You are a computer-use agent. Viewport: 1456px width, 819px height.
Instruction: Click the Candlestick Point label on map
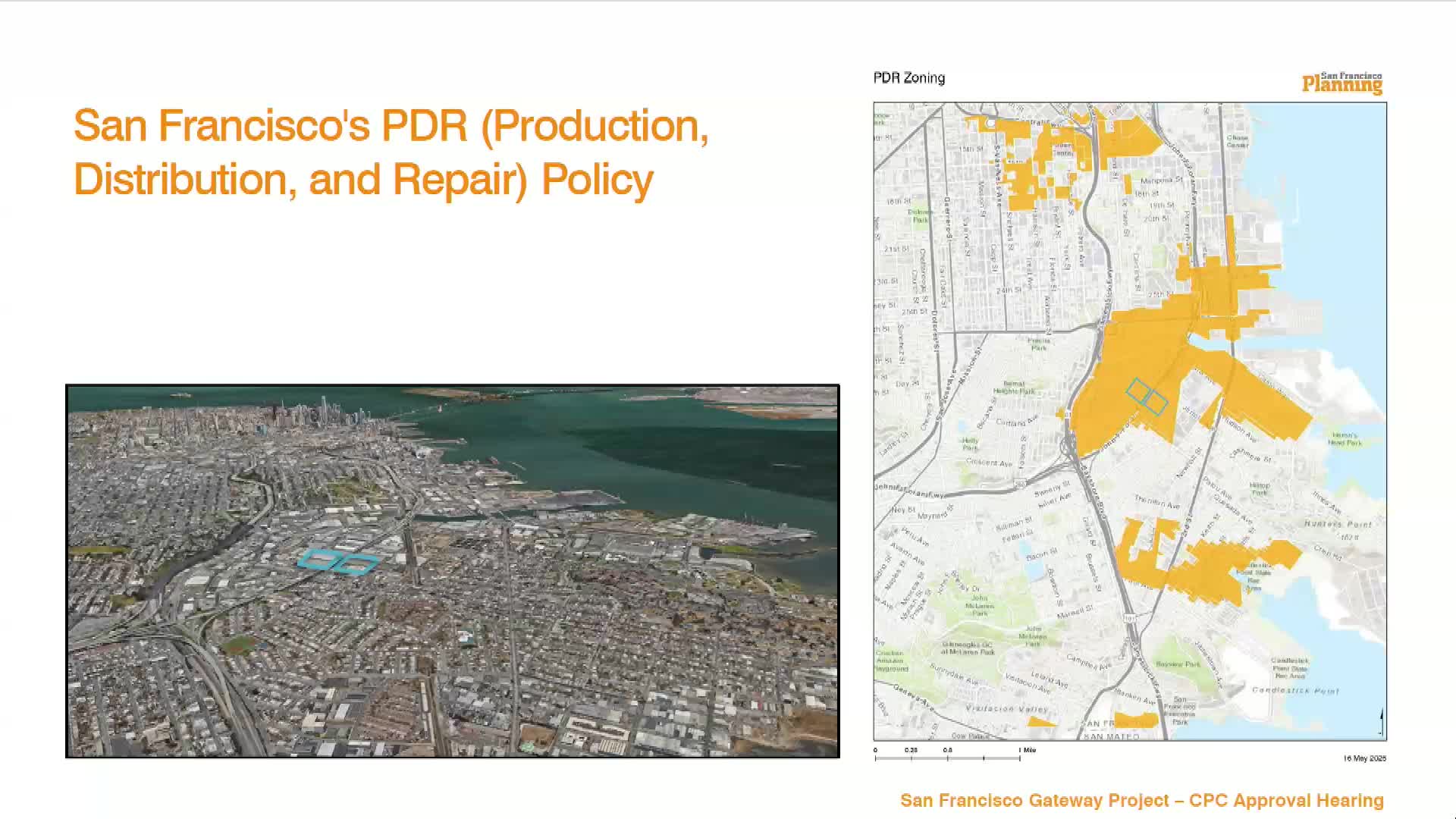pos(1295,691)
